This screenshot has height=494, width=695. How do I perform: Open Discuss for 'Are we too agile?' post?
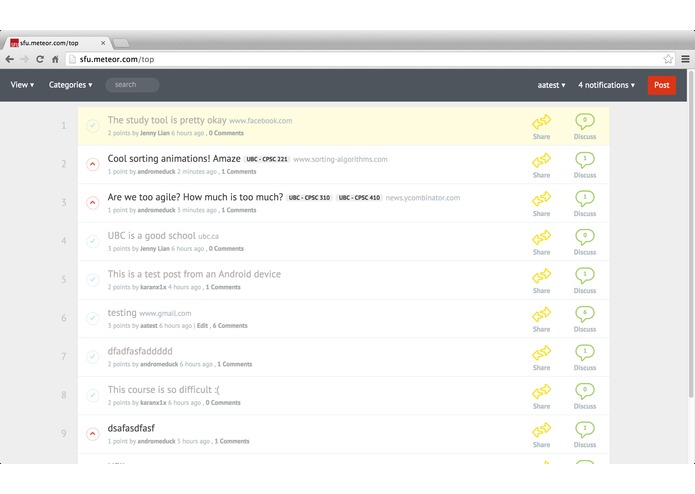tap(585, 198)
